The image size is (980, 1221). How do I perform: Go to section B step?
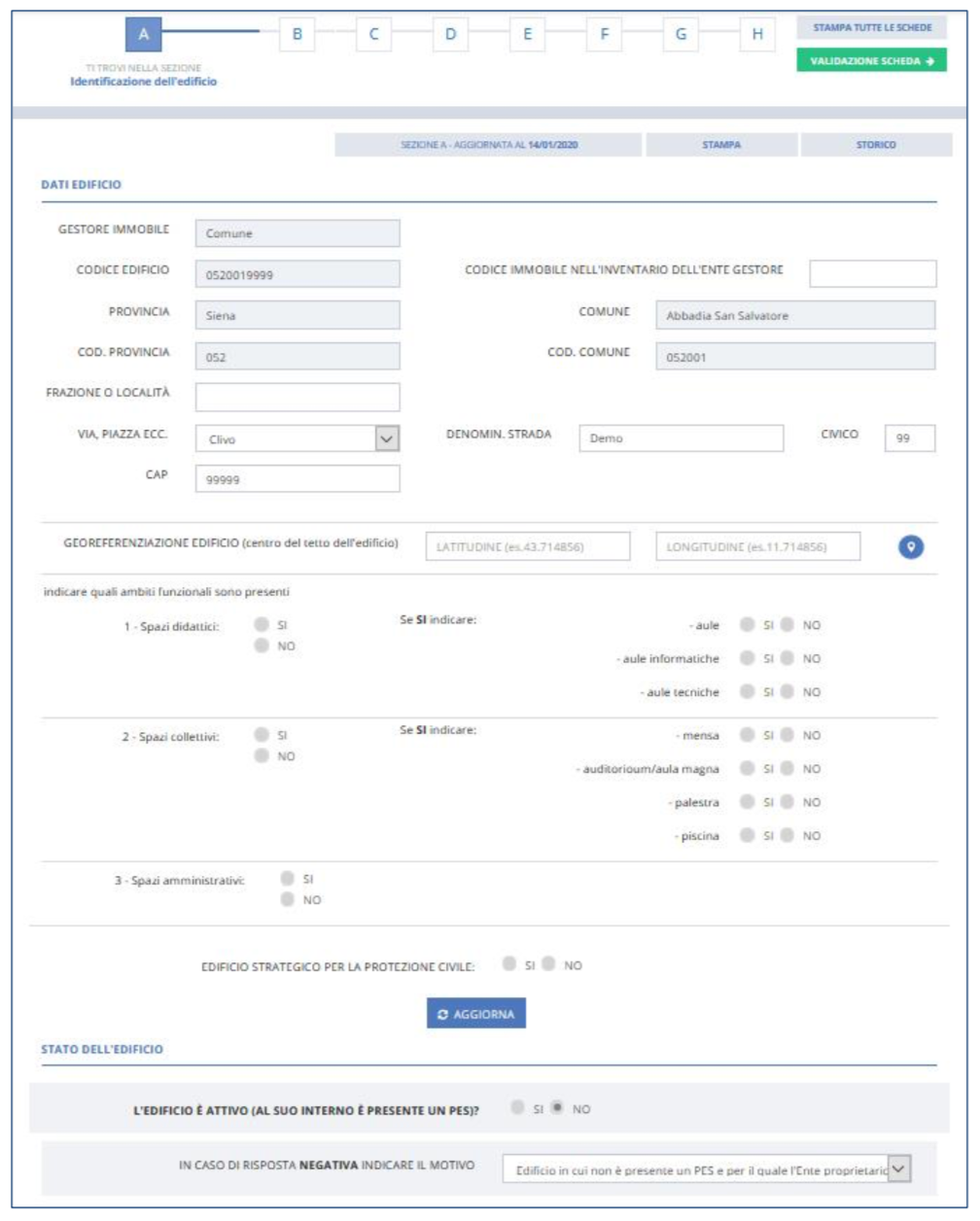(297, 34)
